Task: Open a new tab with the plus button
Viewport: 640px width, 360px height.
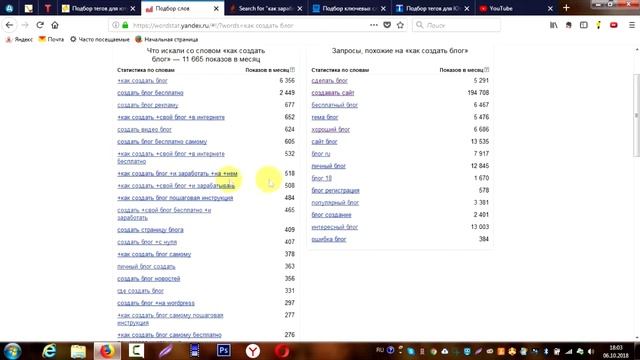Action: [x=566, y=8]
